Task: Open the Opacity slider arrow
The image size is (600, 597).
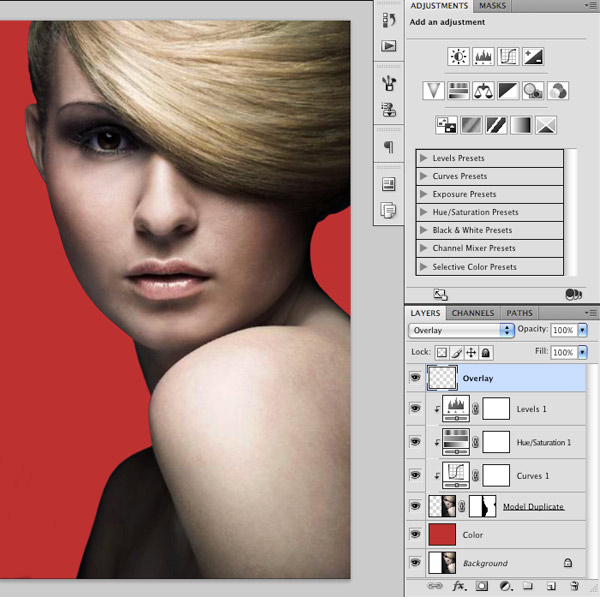Action: 583,330
